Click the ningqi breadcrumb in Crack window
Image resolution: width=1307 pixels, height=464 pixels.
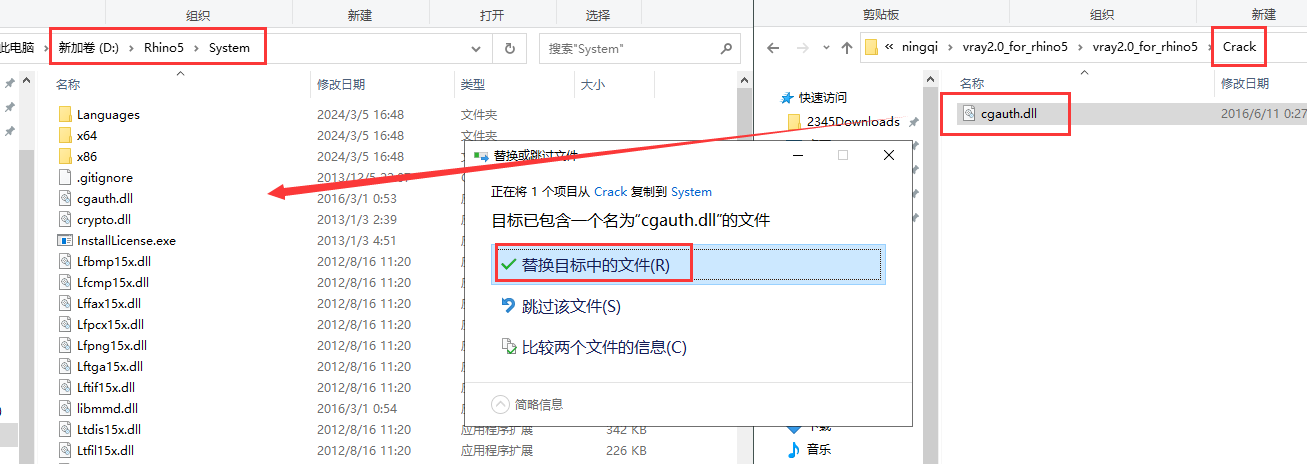921,48
